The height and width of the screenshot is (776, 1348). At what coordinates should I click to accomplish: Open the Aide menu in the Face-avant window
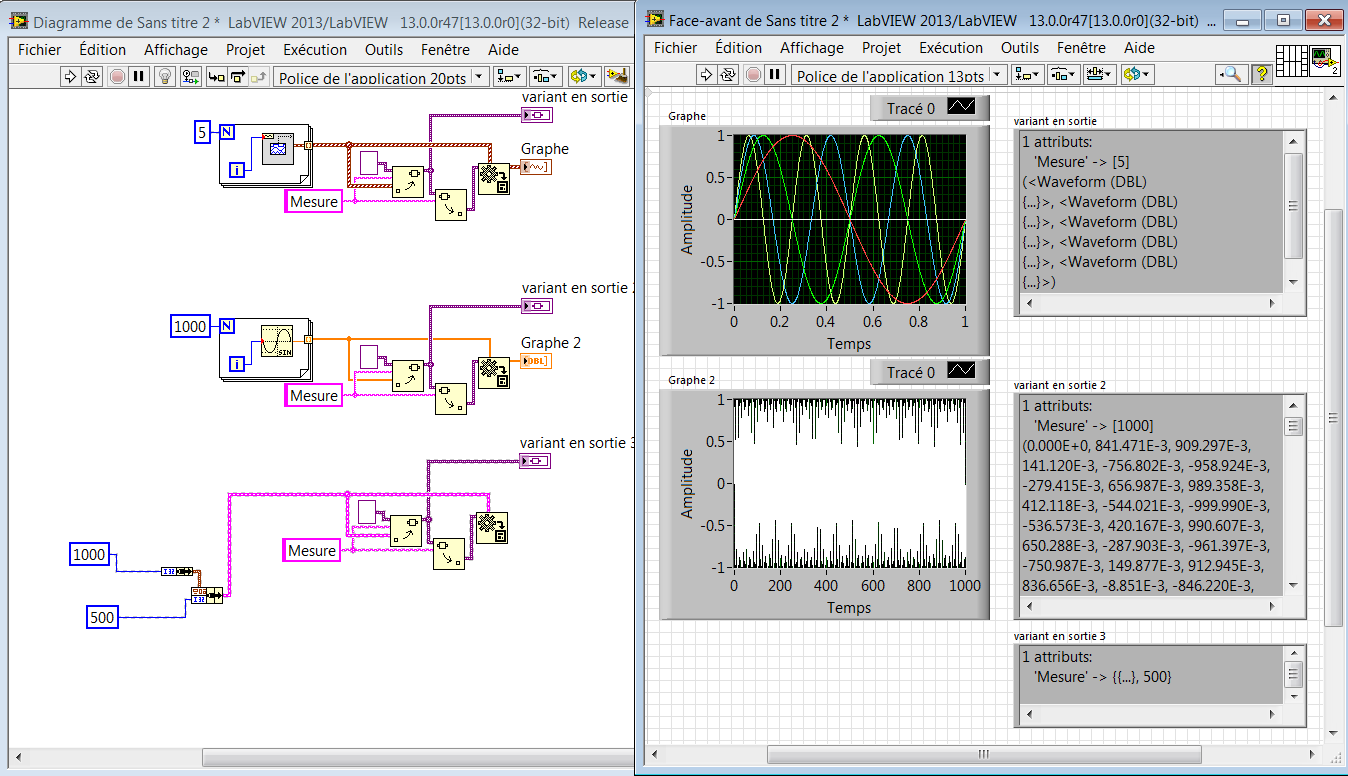(x=1139, y=47)
